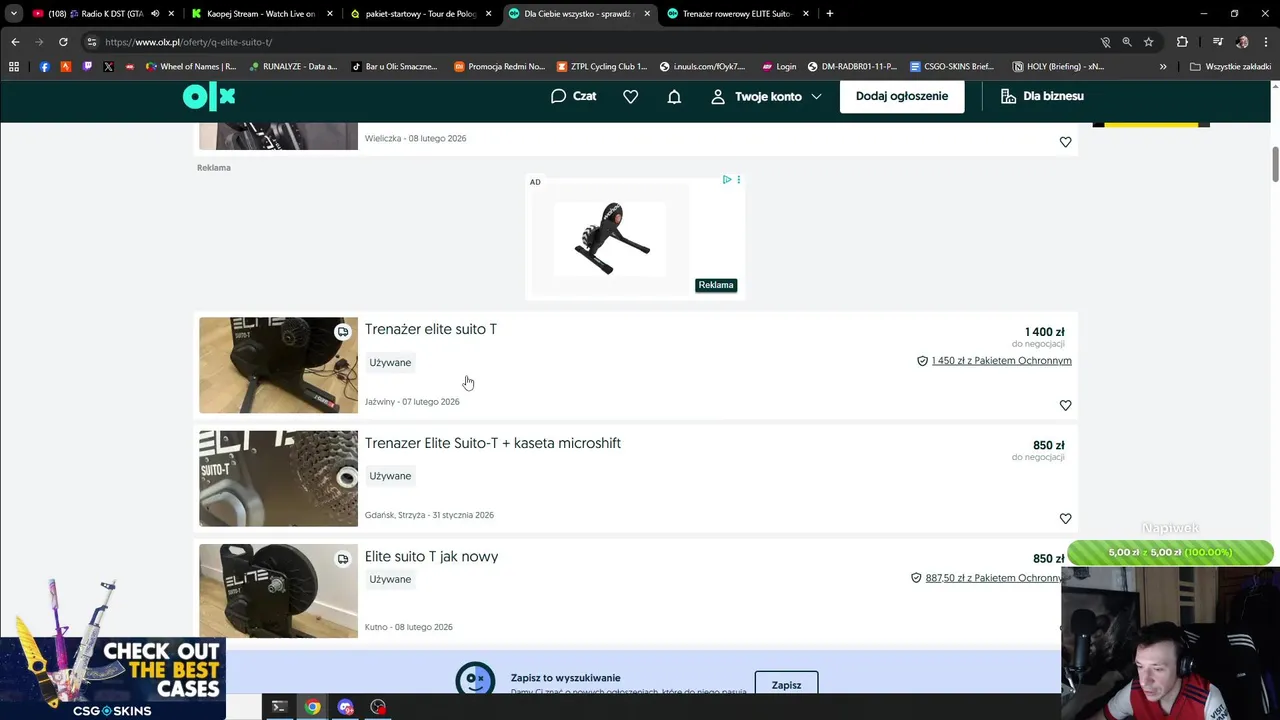Bookmark this page with the star icon
Screen dimensions: 1280x720
[x=1149, y=42]
